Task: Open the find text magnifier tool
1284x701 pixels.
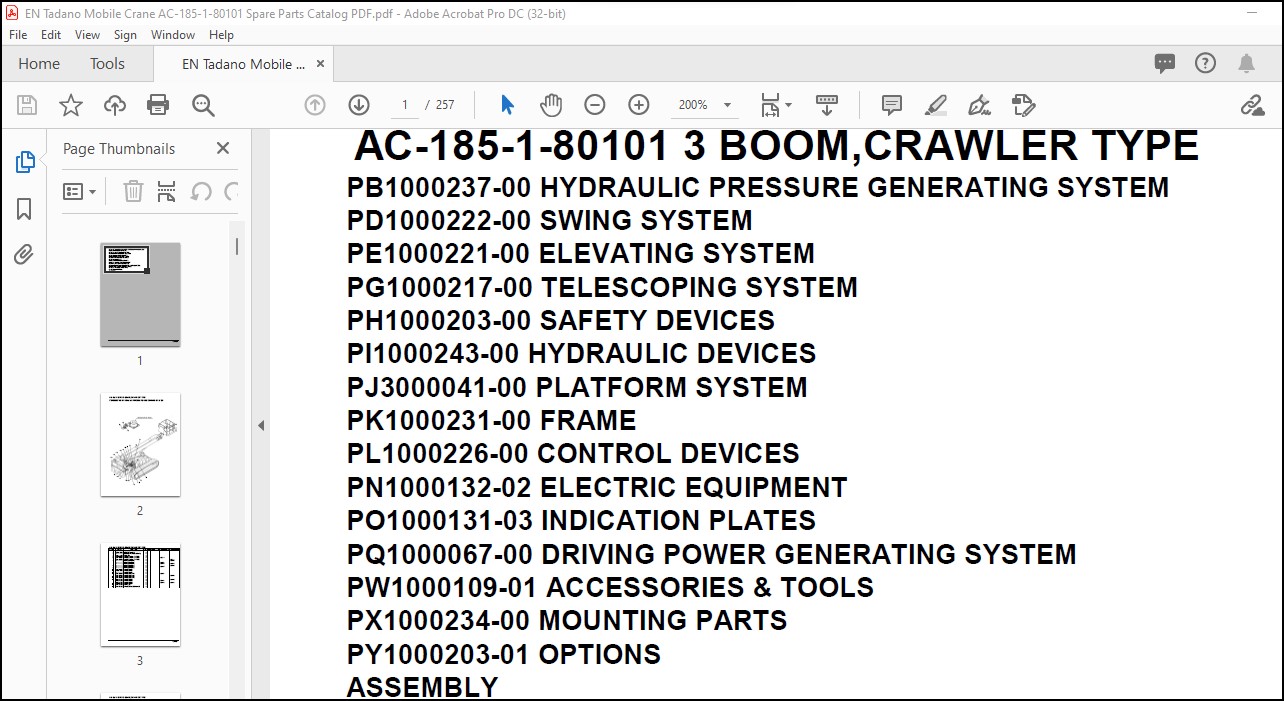Action: (203, 105)
